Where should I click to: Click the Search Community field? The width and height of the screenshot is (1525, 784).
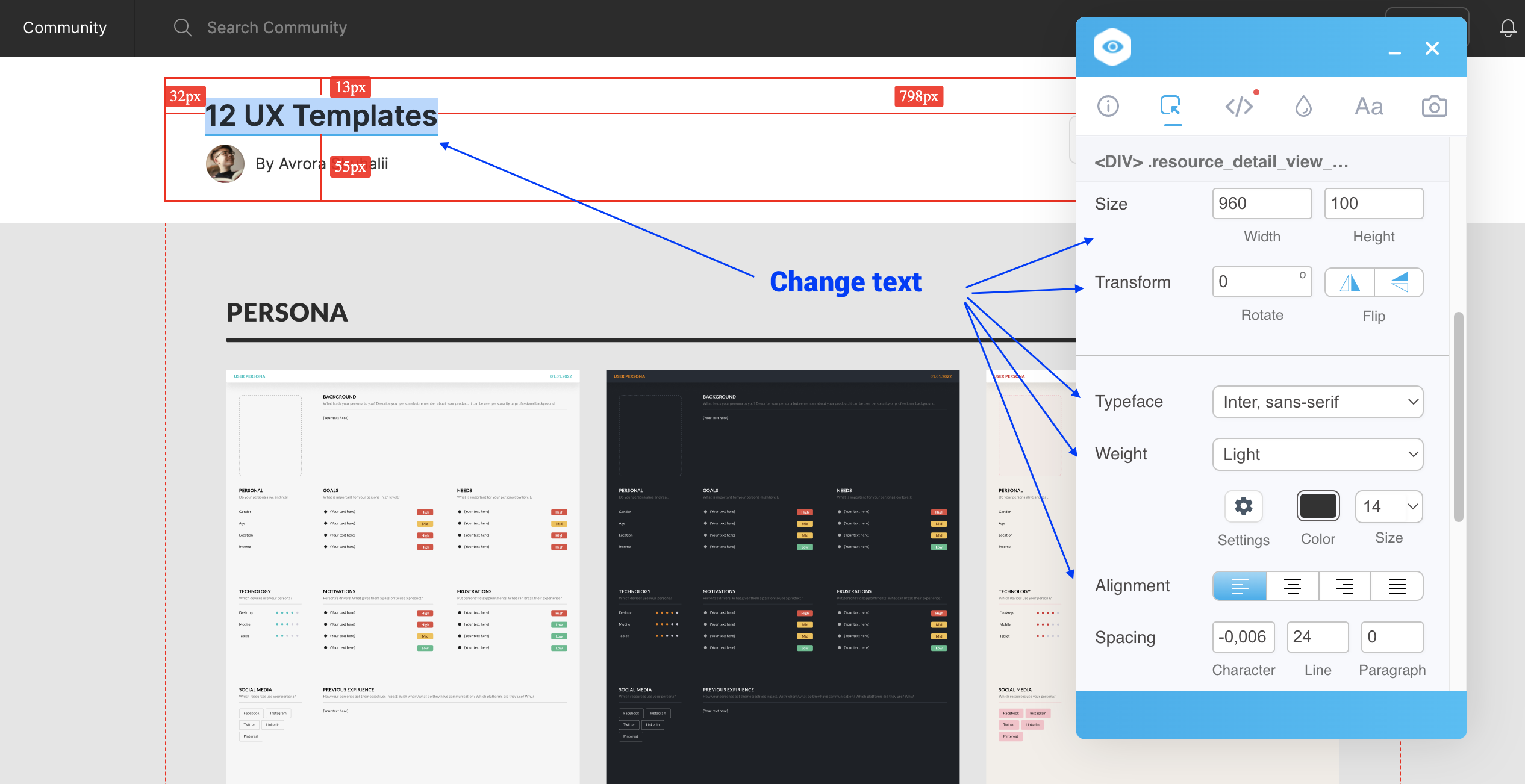click(277, 28)
